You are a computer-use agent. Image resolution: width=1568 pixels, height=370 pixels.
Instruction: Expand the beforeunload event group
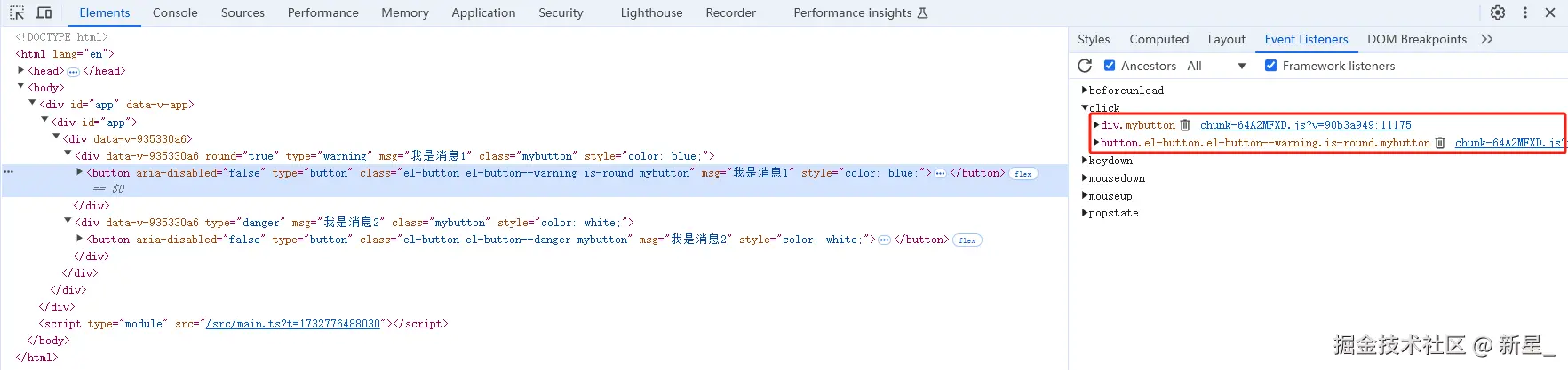[1085, 91]
